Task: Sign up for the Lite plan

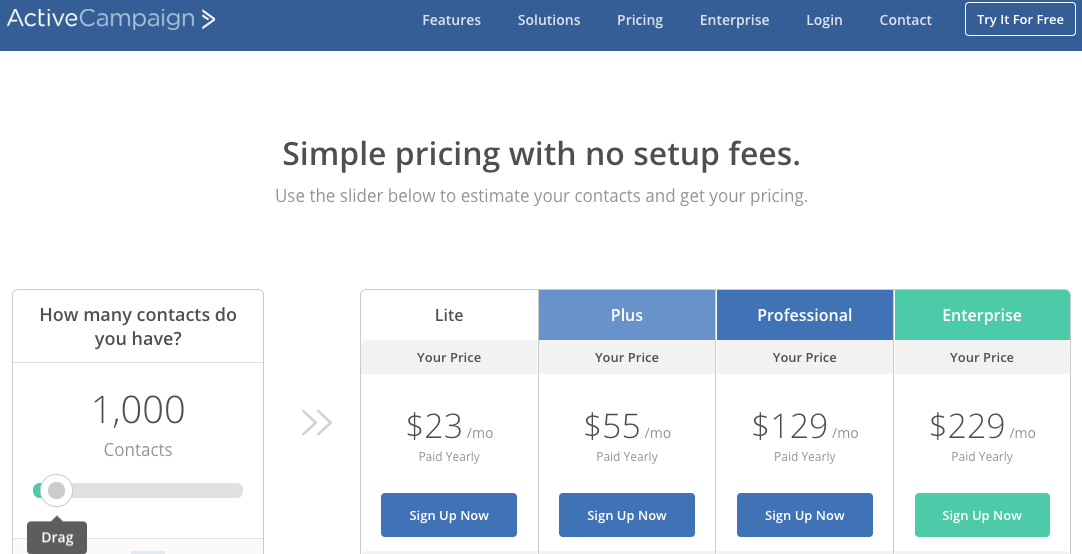Action: [449, 515]
